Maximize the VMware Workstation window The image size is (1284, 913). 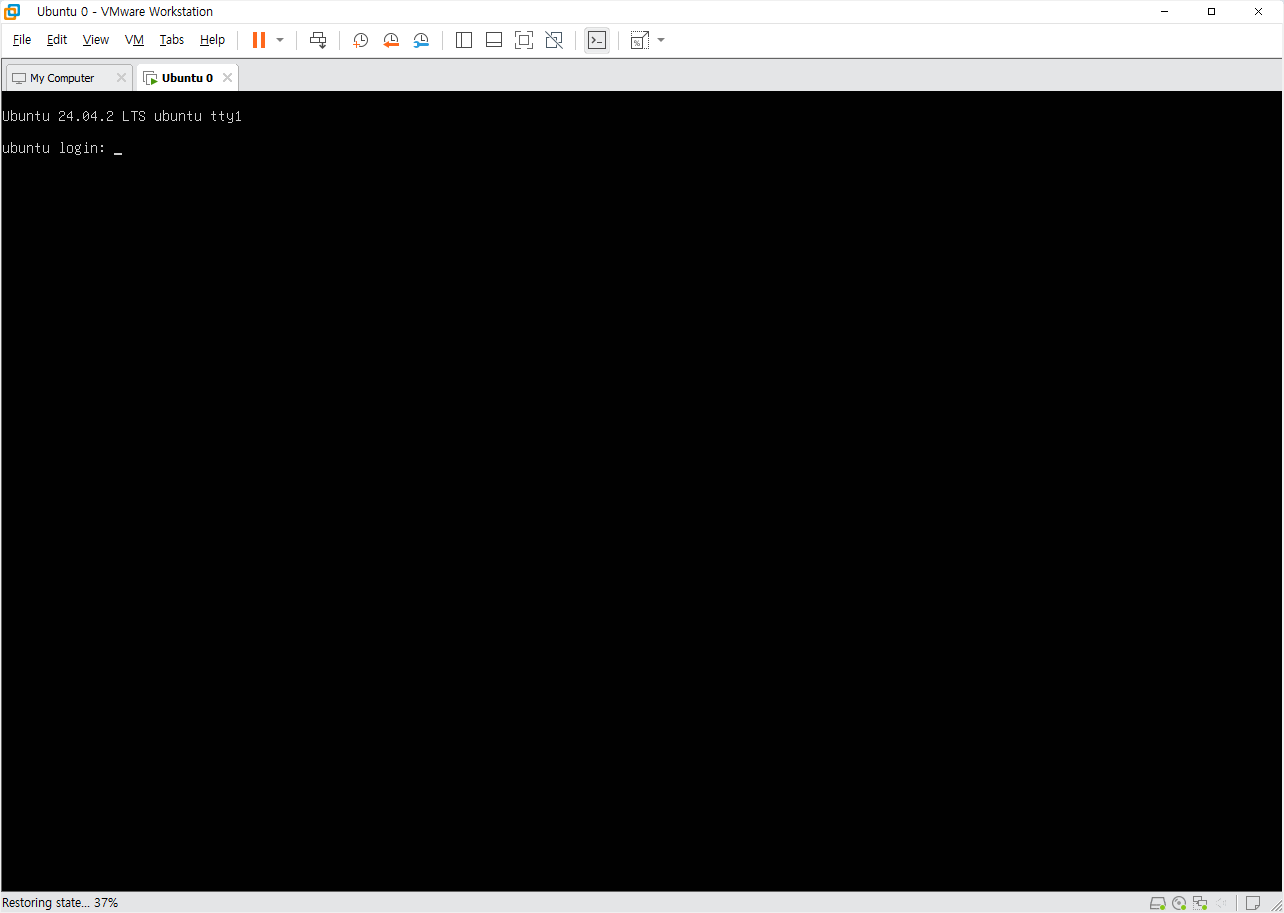tap(1211, 12)
